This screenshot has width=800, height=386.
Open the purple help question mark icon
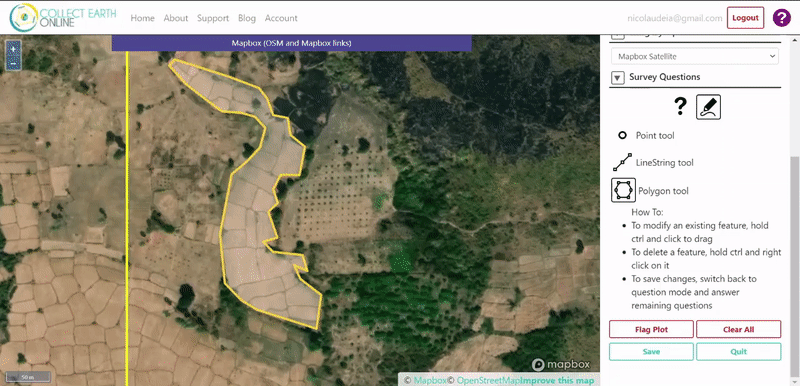pos(782,18)
